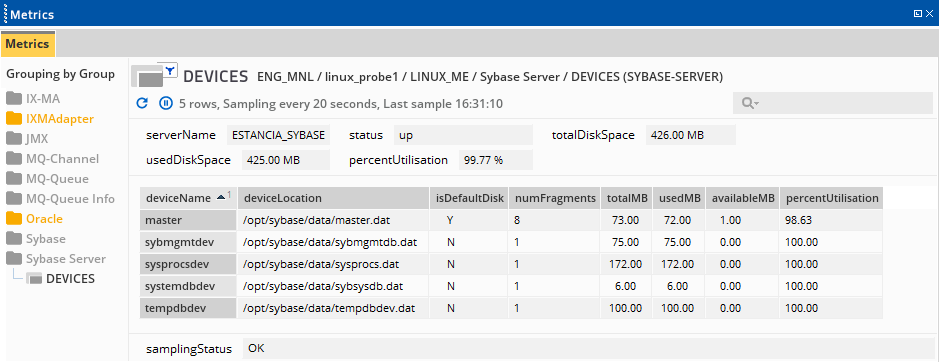Click /opt/sybase/data/sybsysdb.dat cell
Image resolution: width=939 pixels, height=362 pixels.
coord(333,286)
